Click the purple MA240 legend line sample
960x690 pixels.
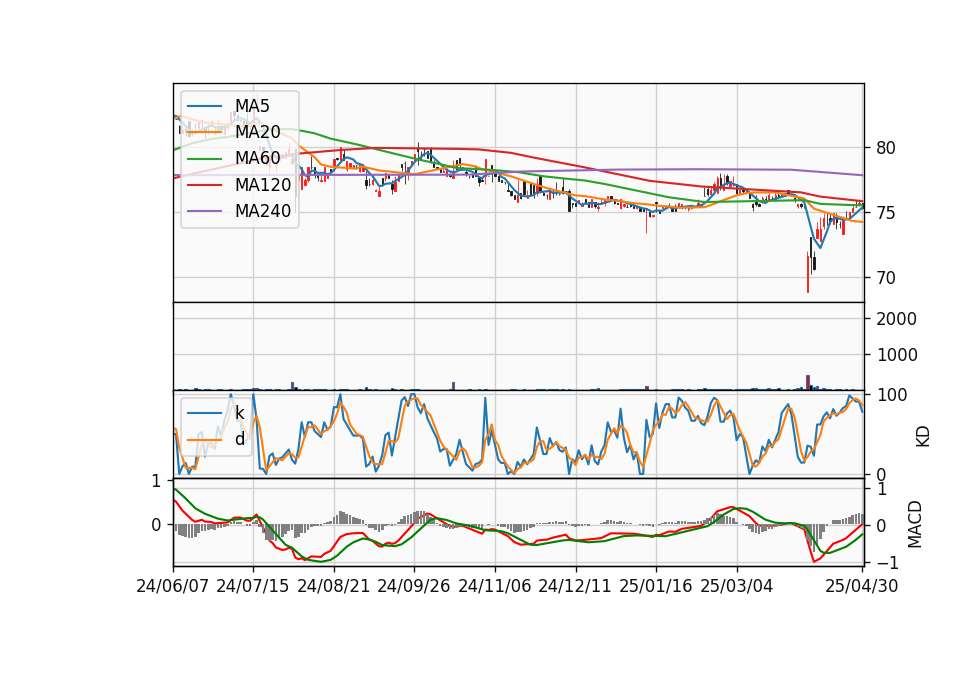click(x=204, y=211)
